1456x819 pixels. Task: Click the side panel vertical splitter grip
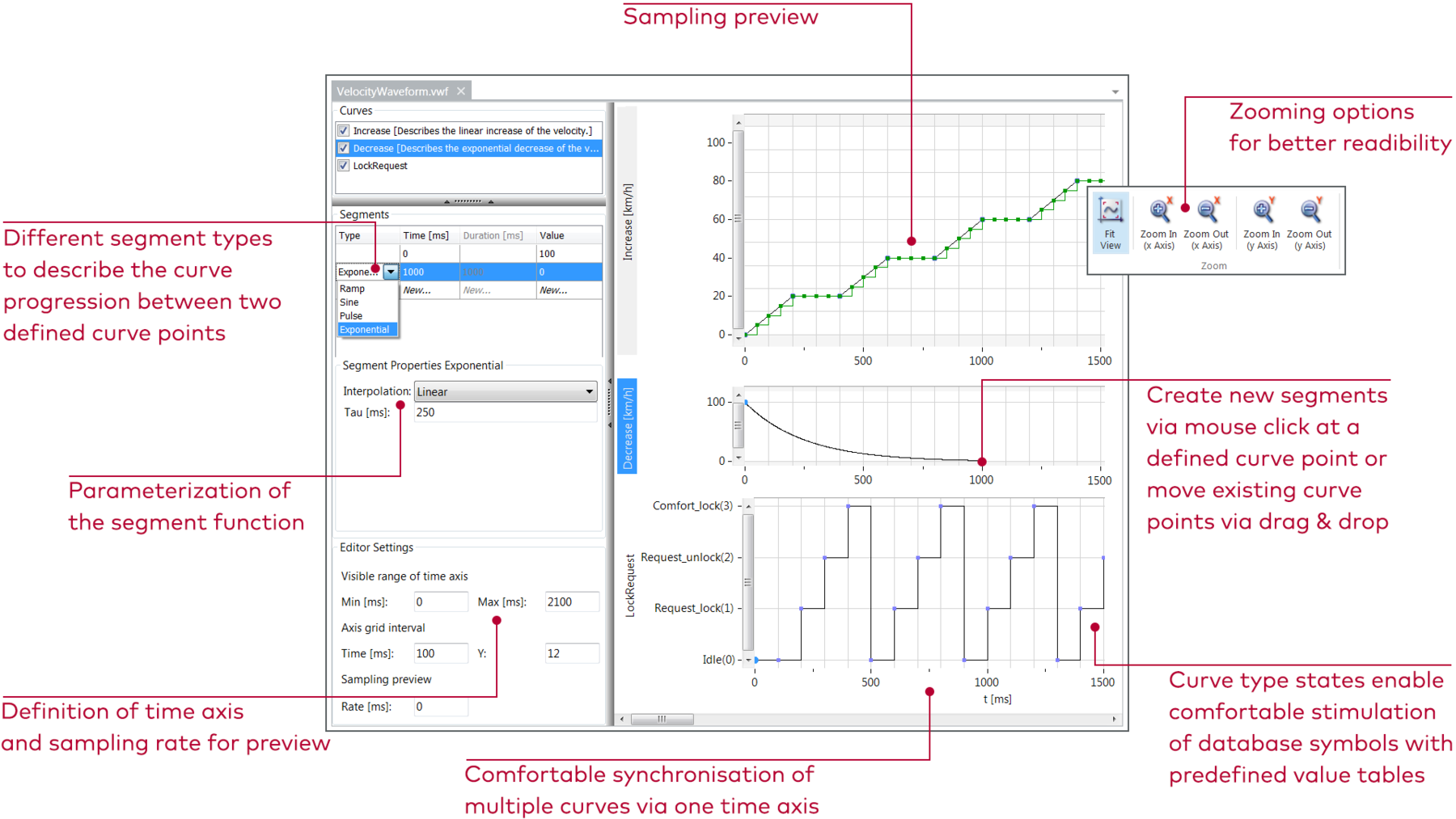[x=610, y=404]
